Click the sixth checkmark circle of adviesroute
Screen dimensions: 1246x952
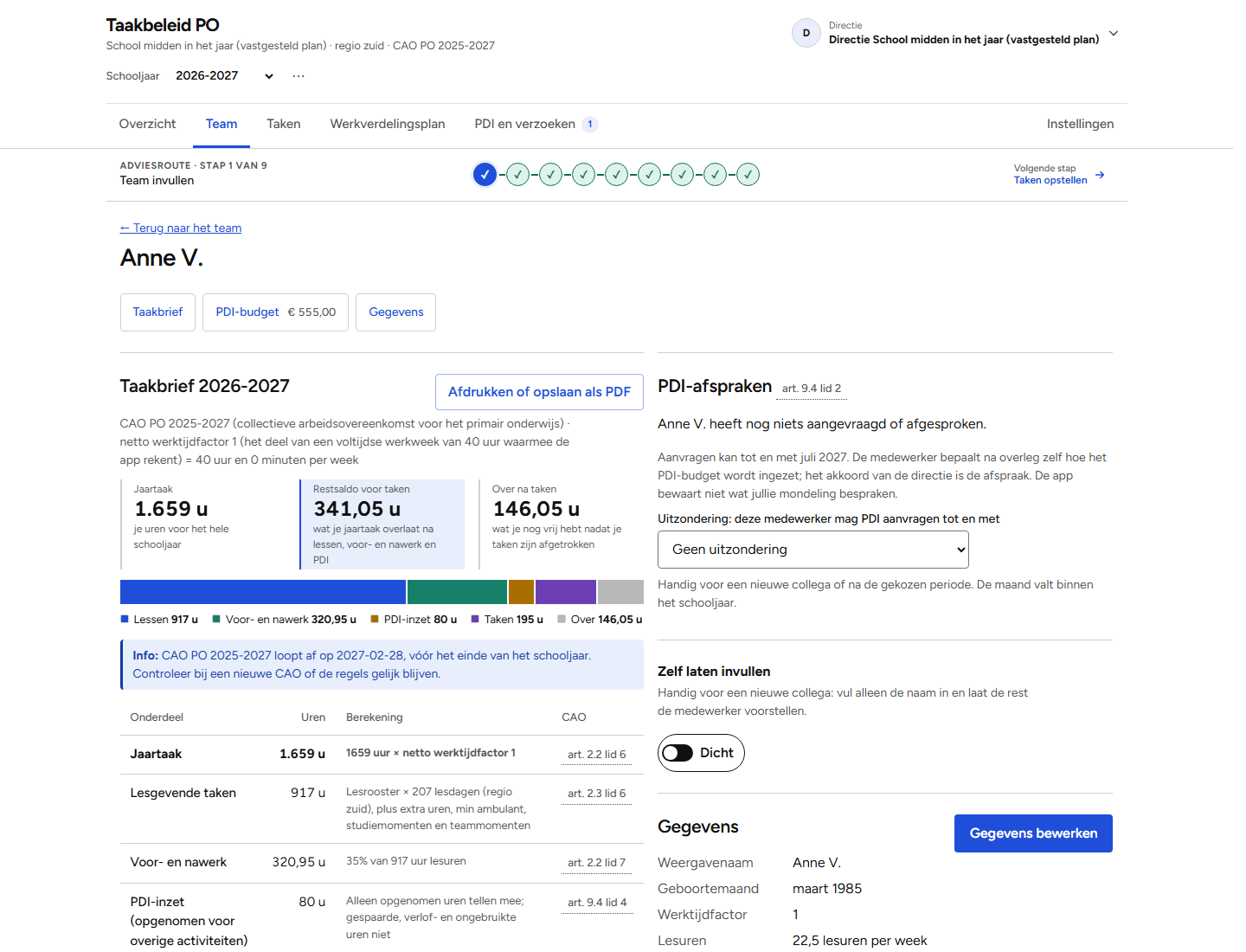point(649,175)
